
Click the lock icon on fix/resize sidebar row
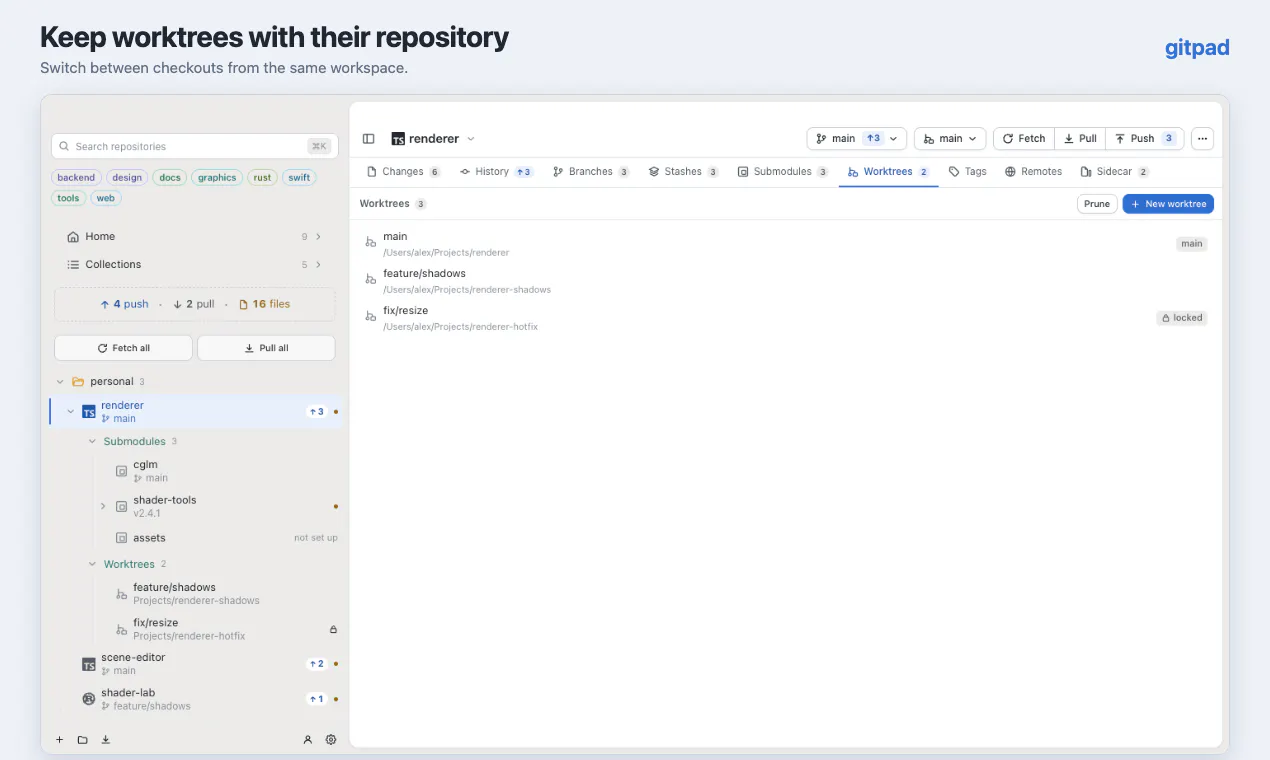click(334, 630)
